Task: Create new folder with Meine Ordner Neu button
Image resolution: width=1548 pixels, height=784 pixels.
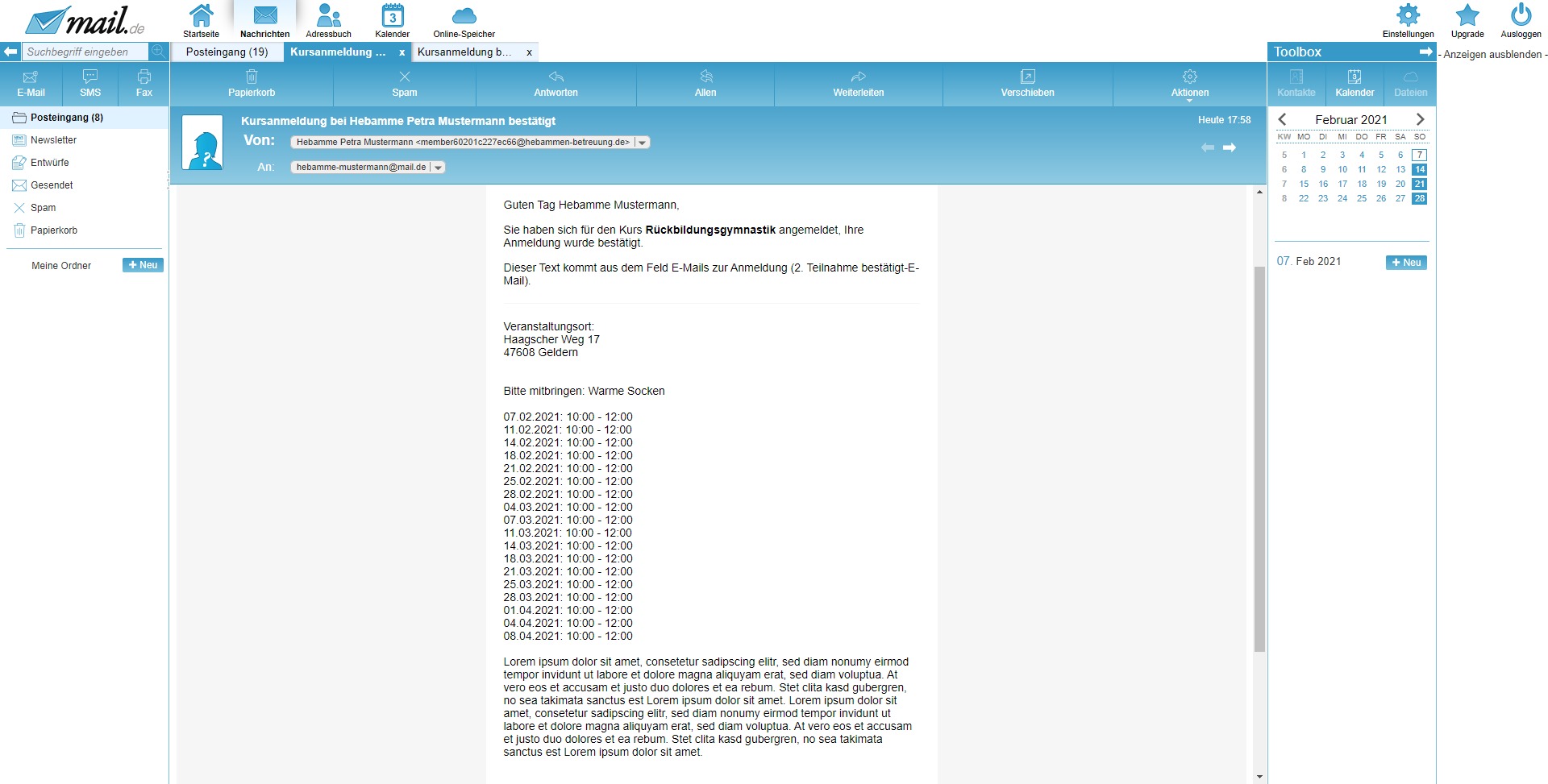Action: (x=143, y=265)
